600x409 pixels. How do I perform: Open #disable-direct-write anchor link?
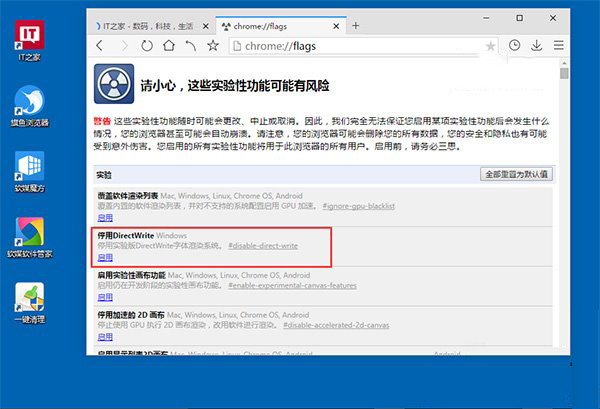(x=263, y=246)
